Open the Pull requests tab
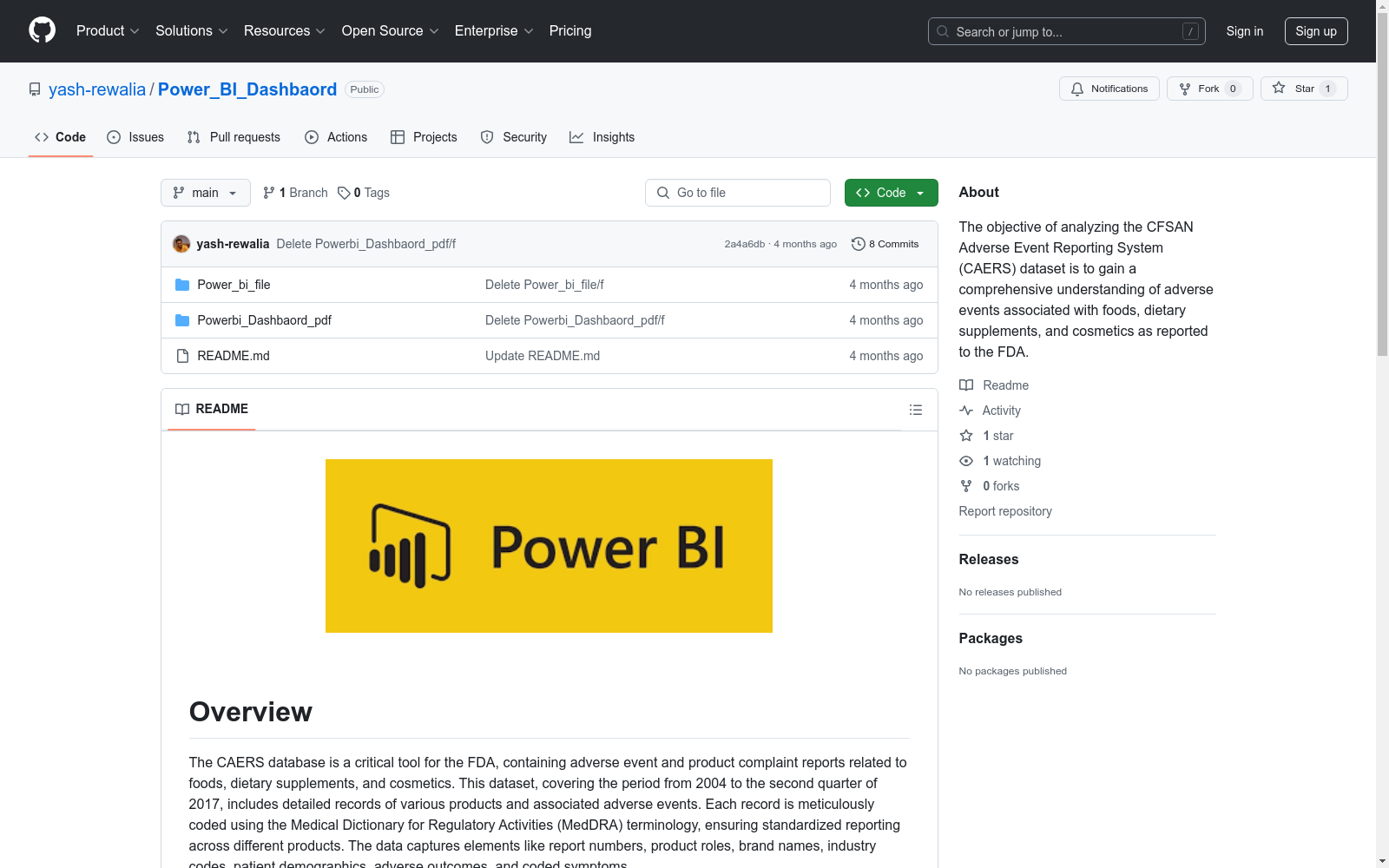The width and height of the screenshot is (1389, 868). (234, 137)
